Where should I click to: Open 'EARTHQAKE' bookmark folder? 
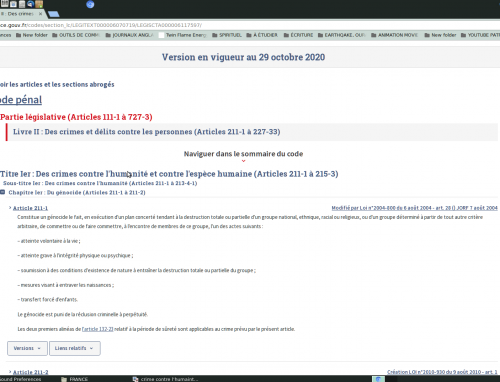coord(342,35)
